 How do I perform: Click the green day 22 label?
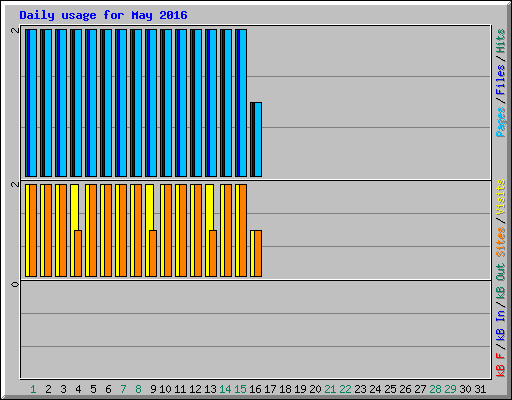tap(345, 389)
